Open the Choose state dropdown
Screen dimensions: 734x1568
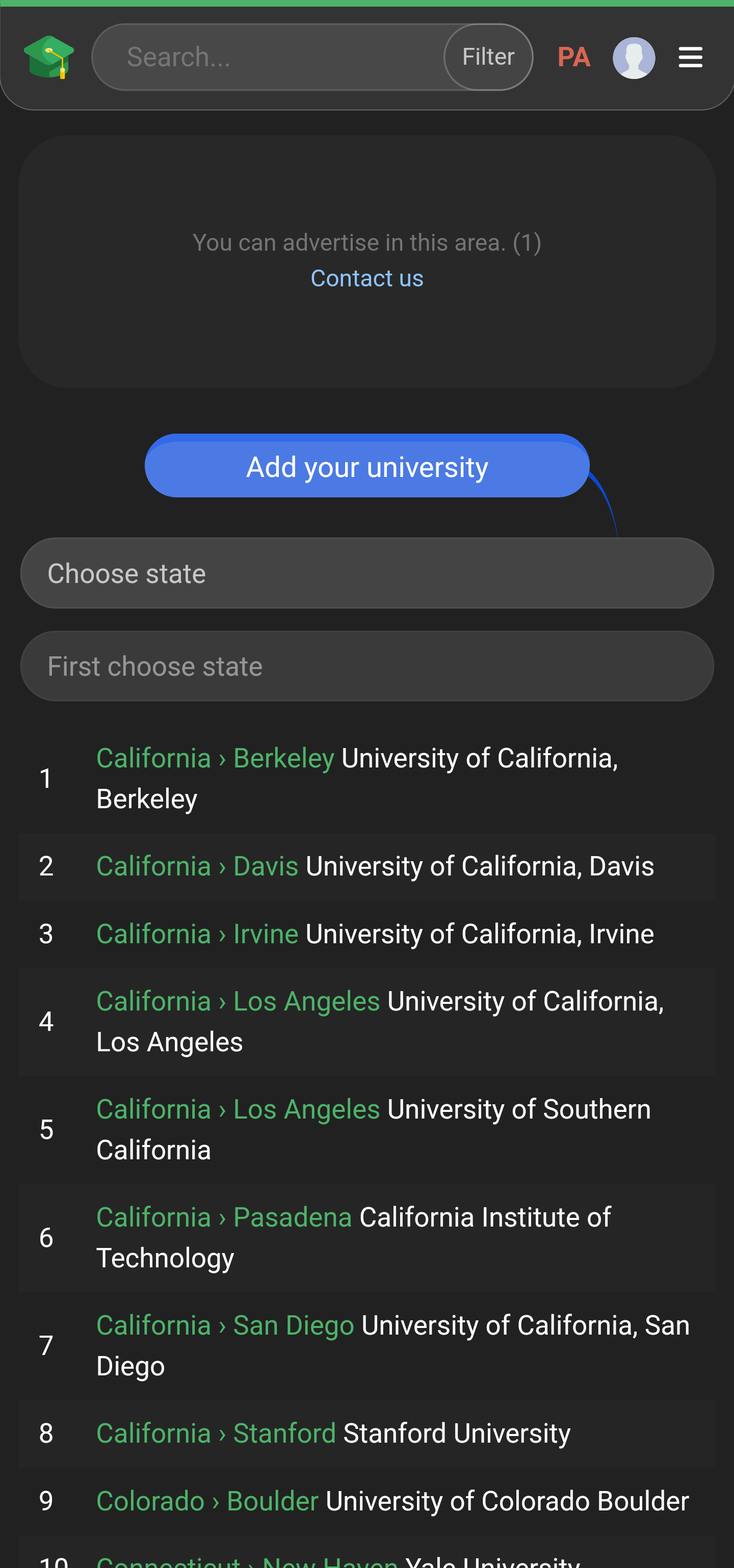[x=367, y=573]
